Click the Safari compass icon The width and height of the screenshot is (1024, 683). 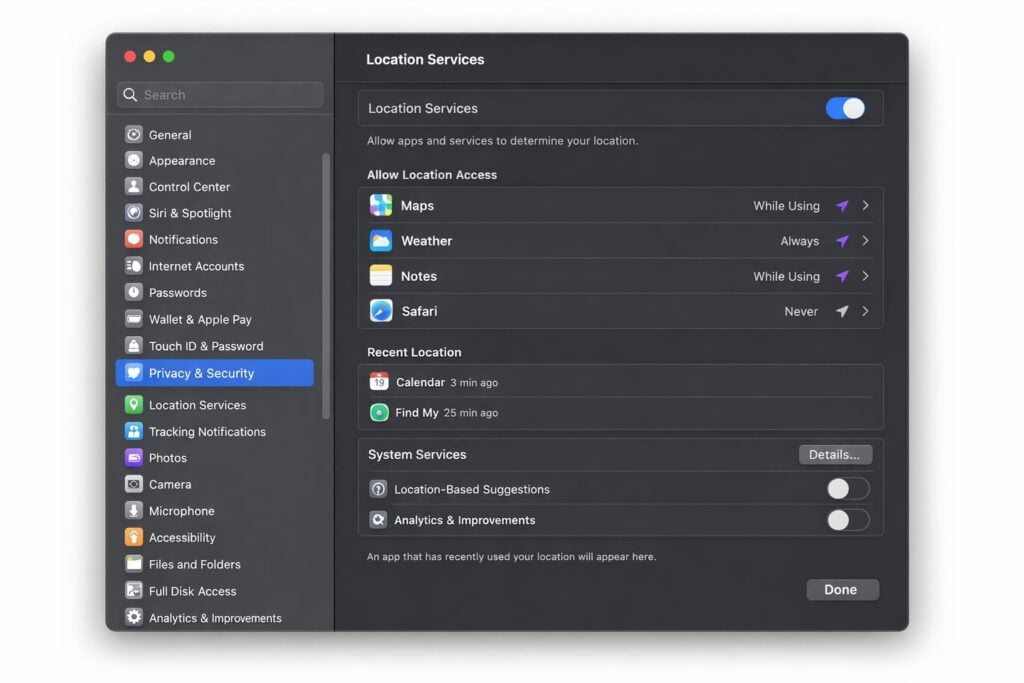coord(381,311)
